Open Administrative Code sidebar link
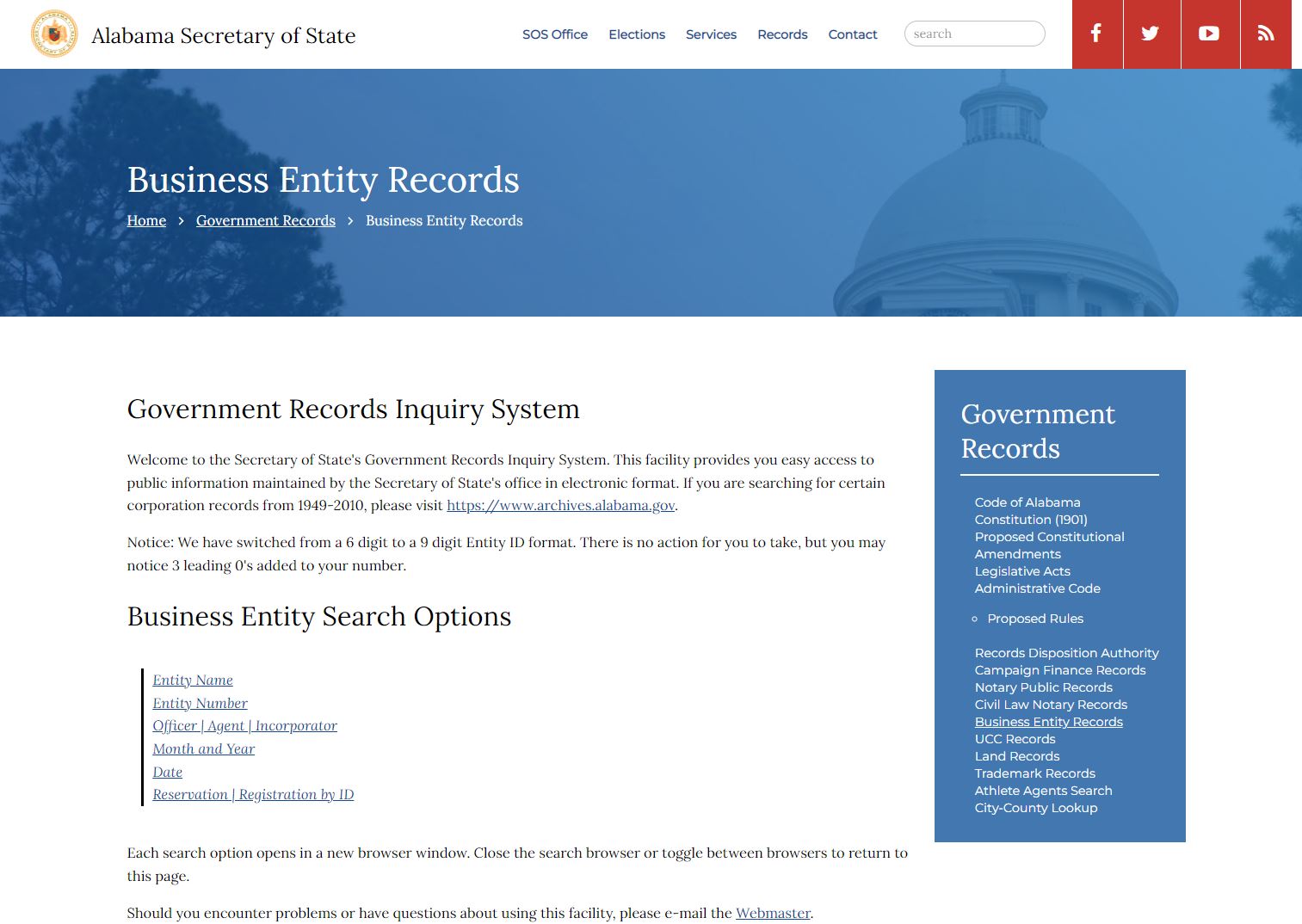1302x924 pixels. coord(1038,588)
